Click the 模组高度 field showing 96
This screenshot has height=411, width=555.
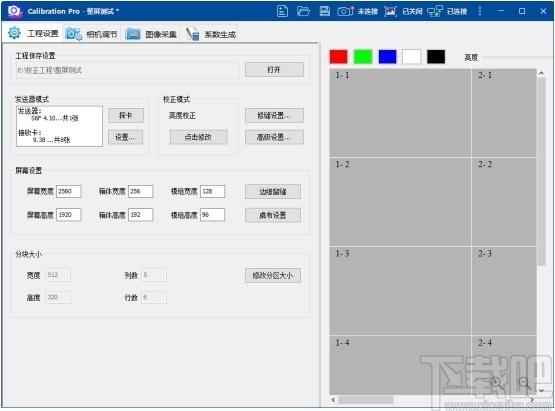pyautogui.click(x=212, y=215)
